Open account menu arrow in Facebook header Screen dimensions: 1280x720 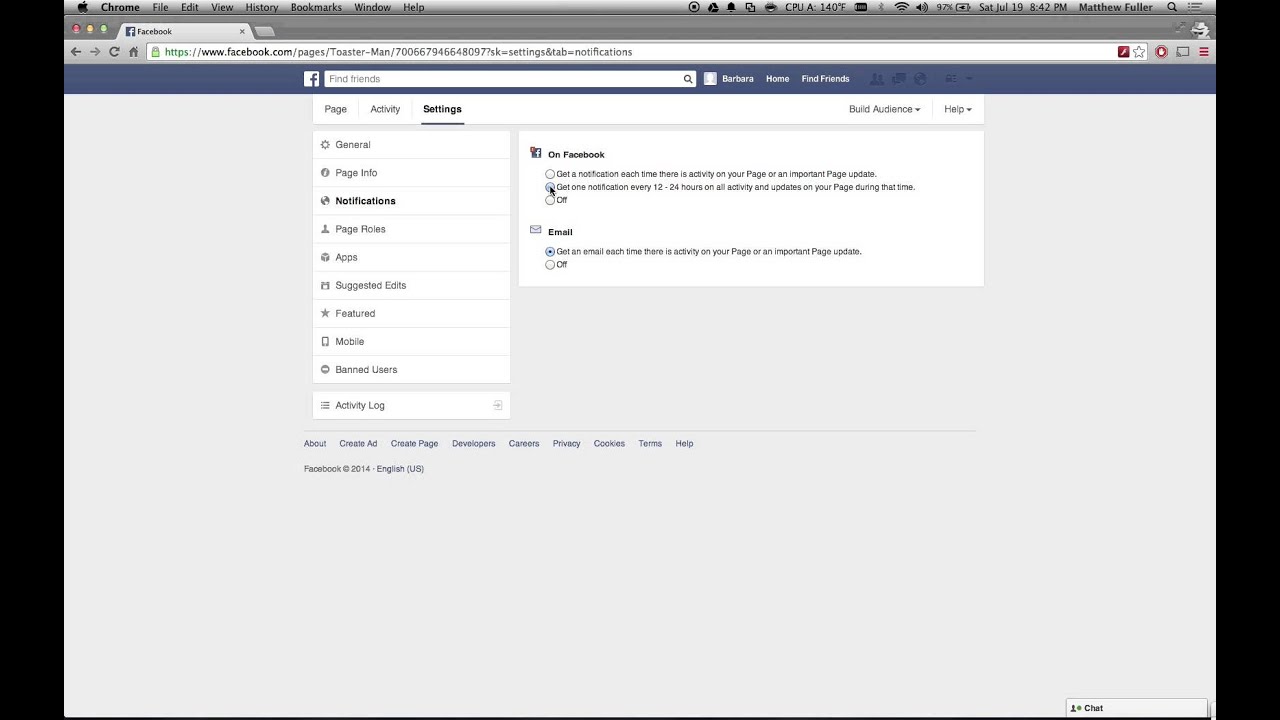969,79
